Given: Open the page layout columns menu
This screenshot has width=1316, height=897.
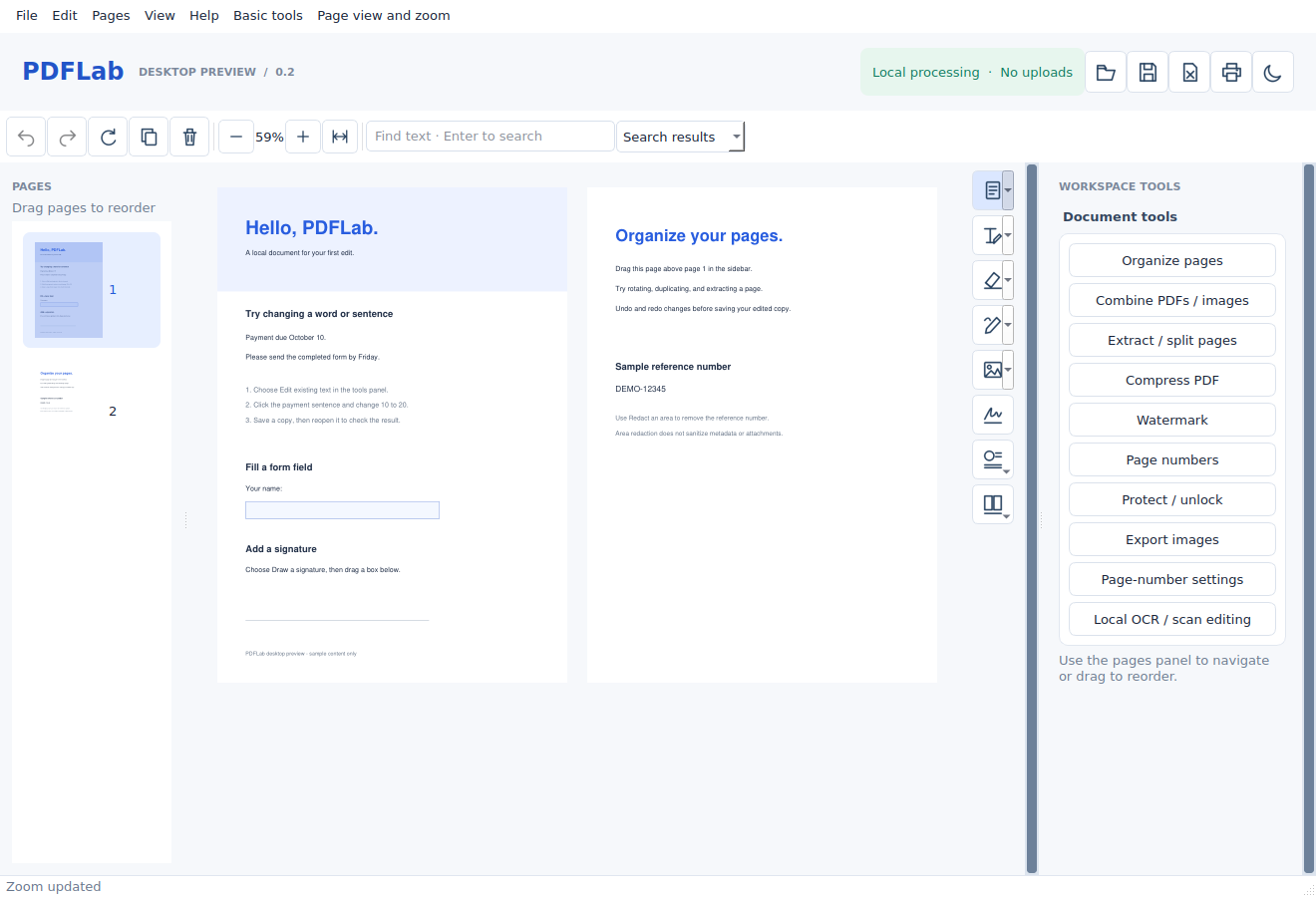Looking at the screenshot, I should point(993,504).
